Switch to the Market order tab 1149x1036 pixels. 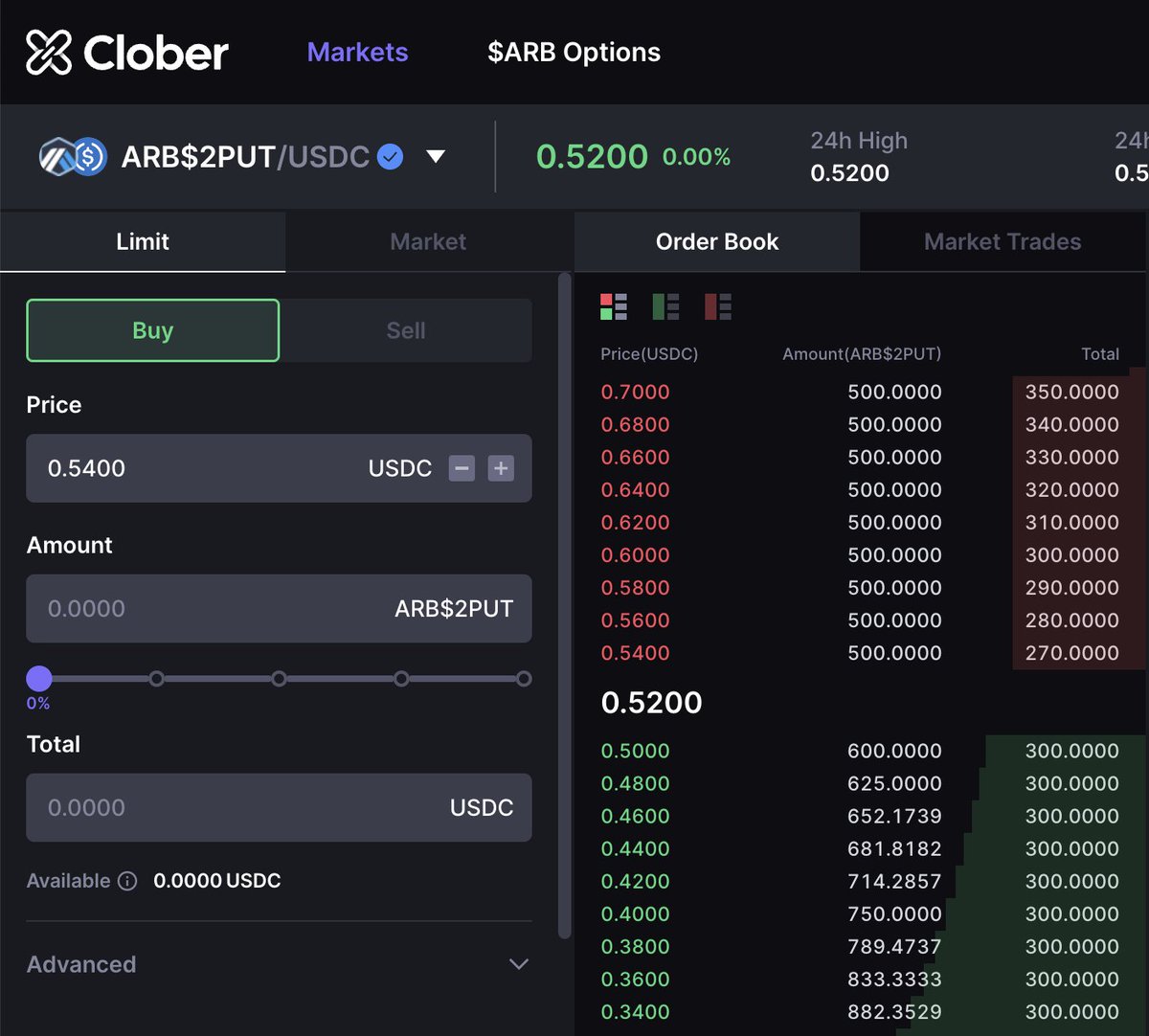tap(428, 241)
